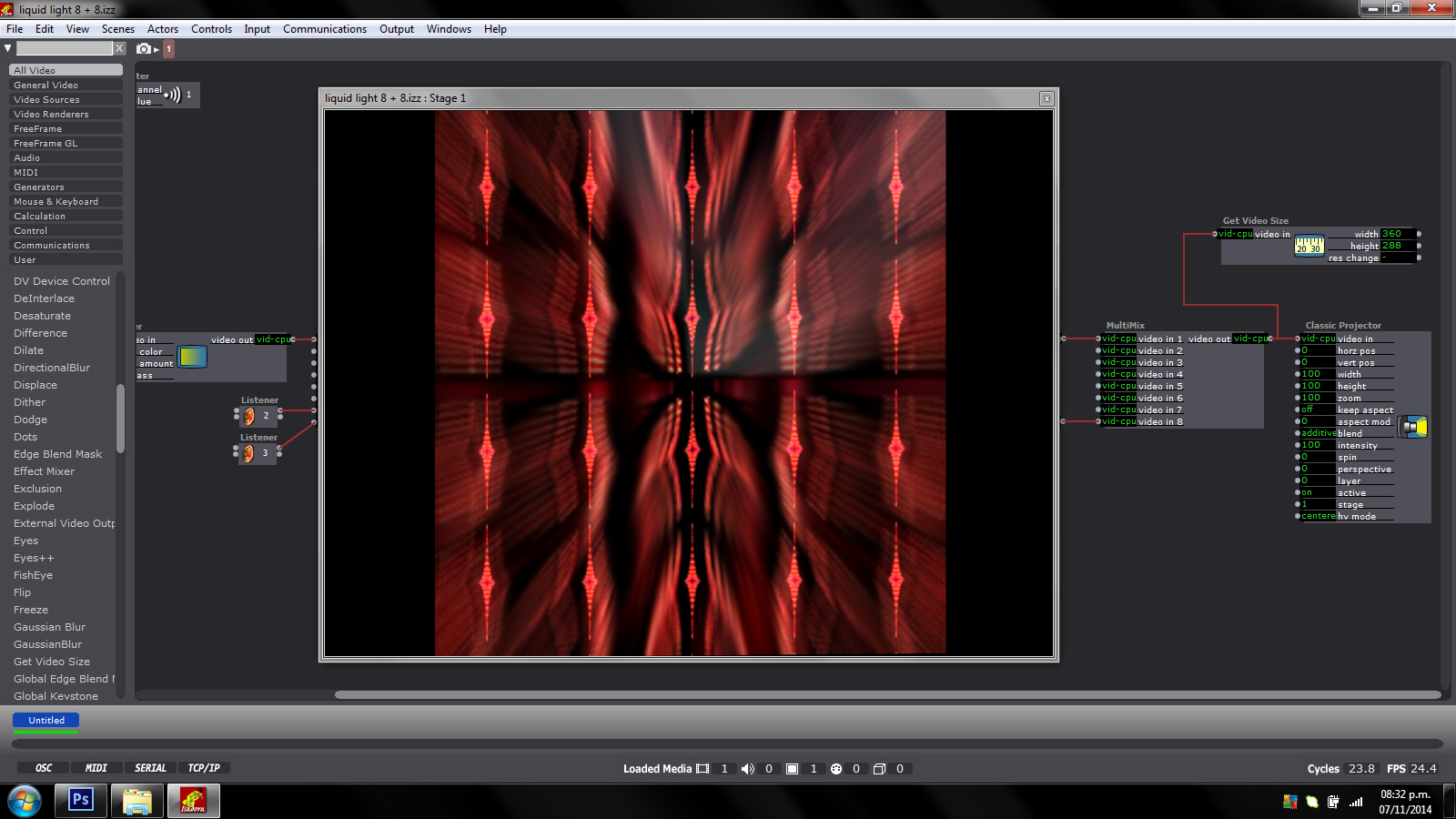Select the Video Sources actor category

tap(66, 99)
